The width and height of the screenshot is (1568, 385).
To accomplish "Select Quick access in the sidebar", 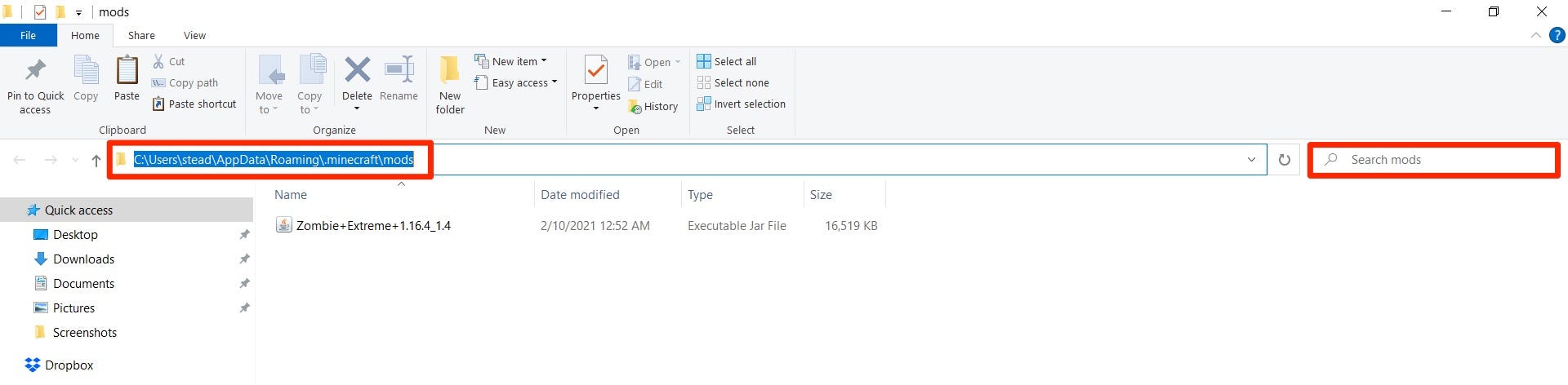I will point(127,210).
